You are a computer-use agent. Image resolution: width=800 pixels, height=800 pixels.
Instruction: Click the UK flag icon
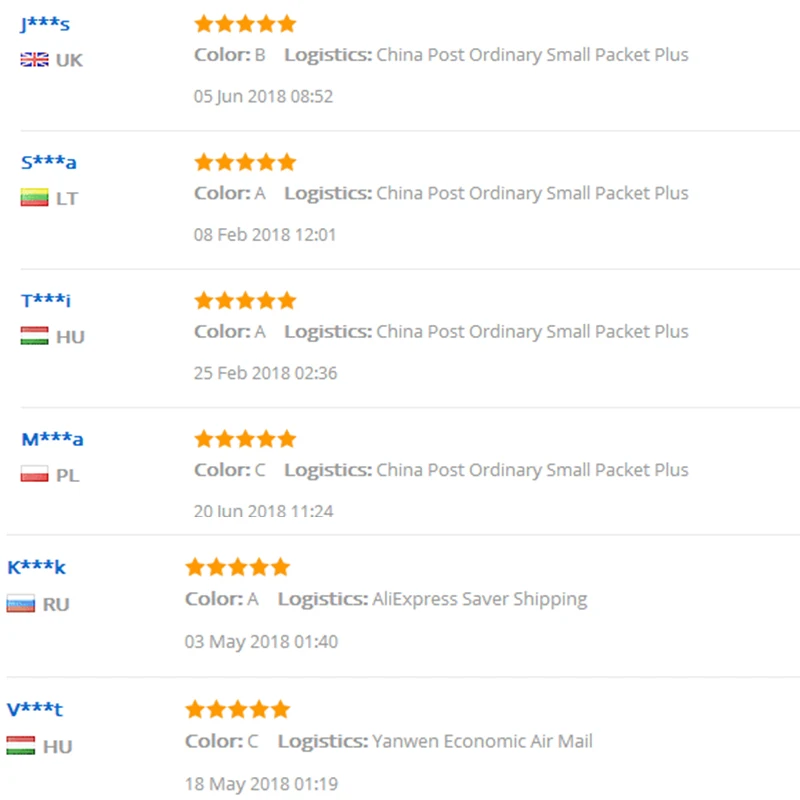click(34, 60)
